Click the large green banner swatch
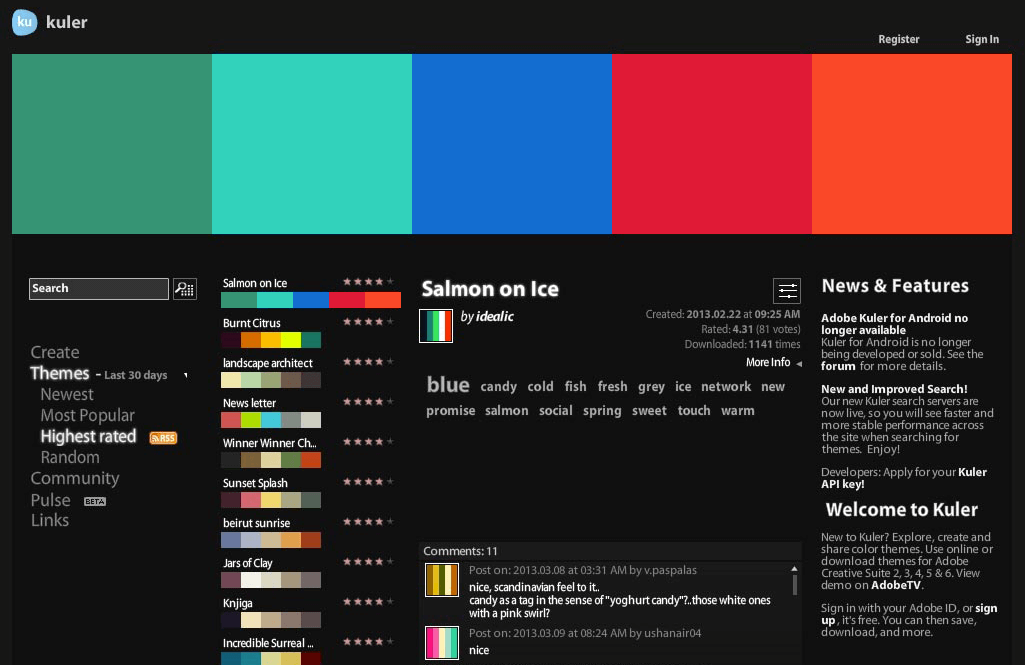 tap(112, 144)
